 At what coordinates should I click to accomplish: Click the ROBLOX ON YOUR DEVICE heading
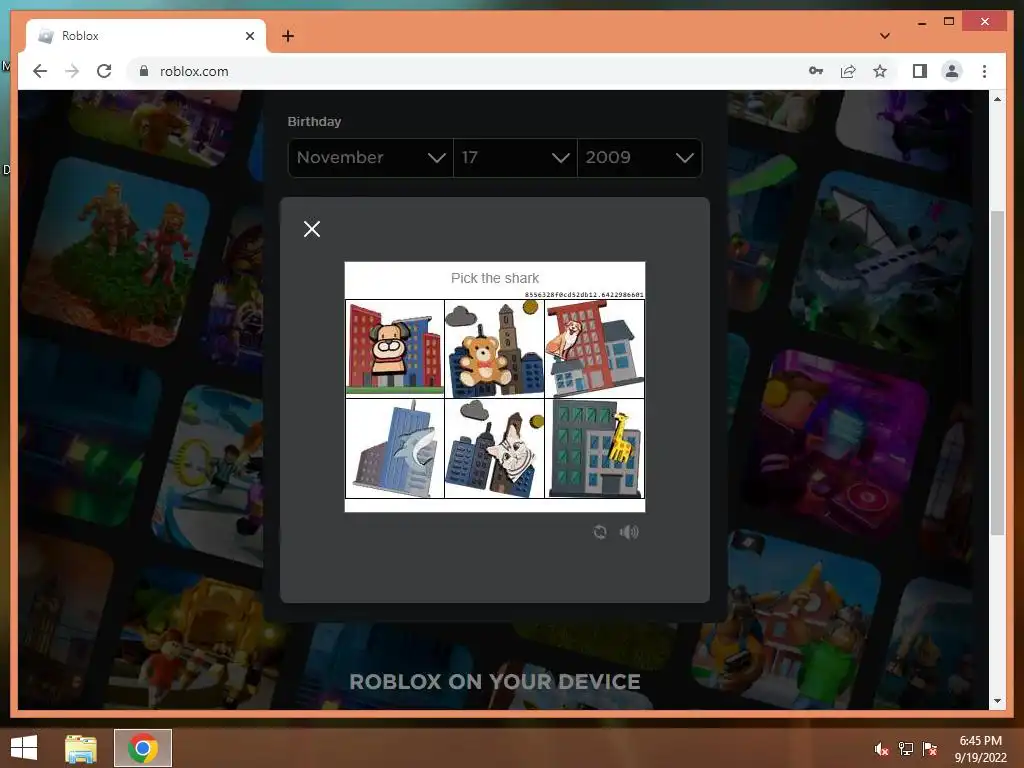(494, 682)
